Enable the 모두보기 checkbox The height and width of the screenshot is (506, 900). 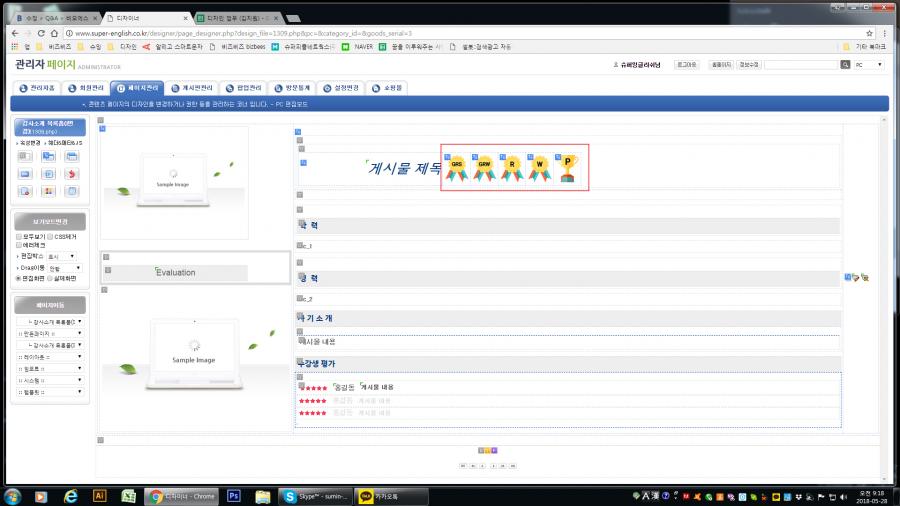(19, 237)
